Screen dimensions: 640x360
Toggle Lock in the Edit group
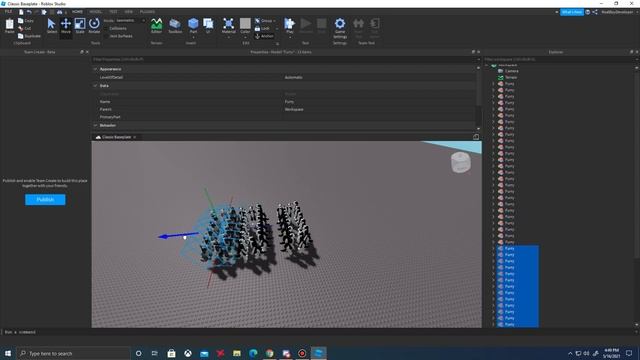(x=262, y=29)
